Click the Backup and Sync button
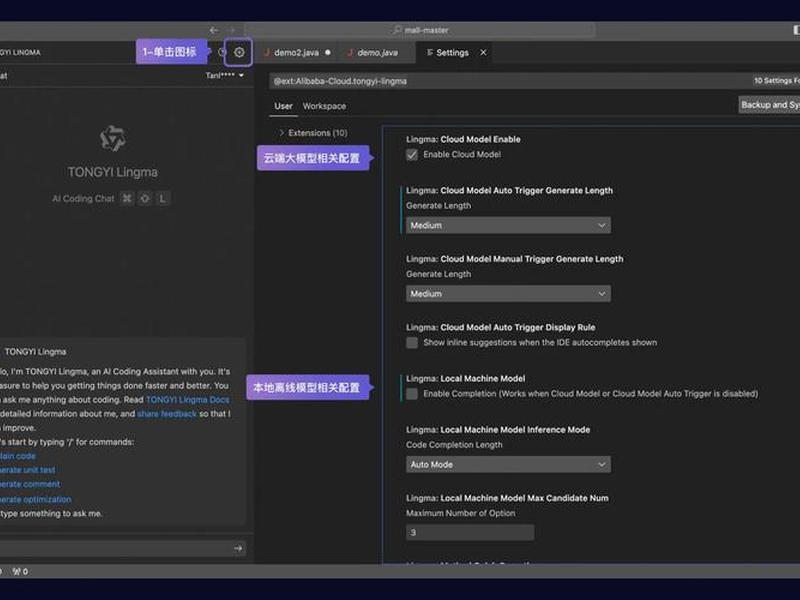800x600 pixels. pos(769,105)
